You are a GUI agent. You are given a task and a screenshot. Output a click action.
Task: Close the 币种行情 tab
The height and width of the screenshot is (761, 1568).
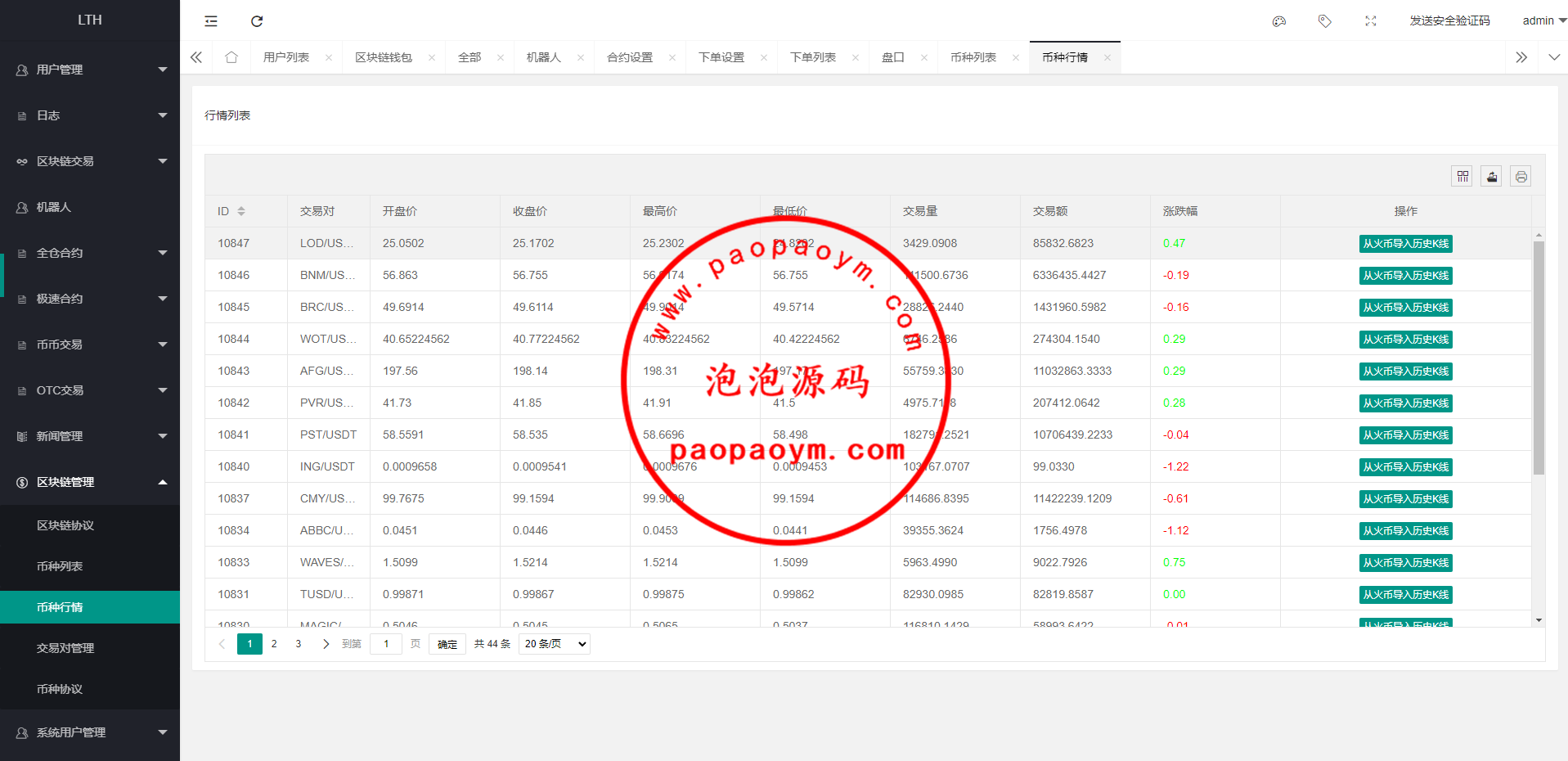(x=1107, y=57)
